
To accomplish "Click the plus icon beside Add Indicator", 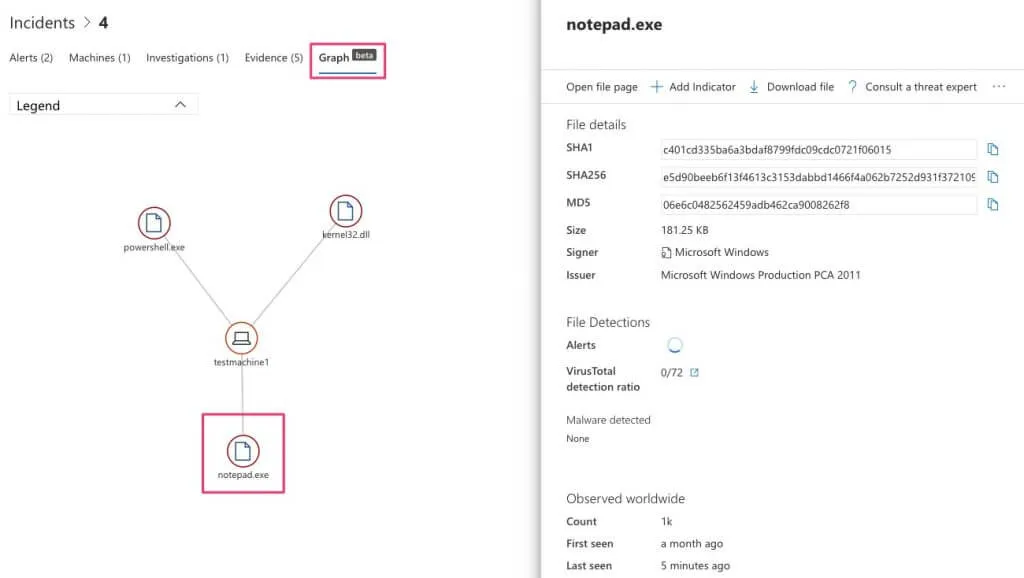I will click(x=656, y=86).
